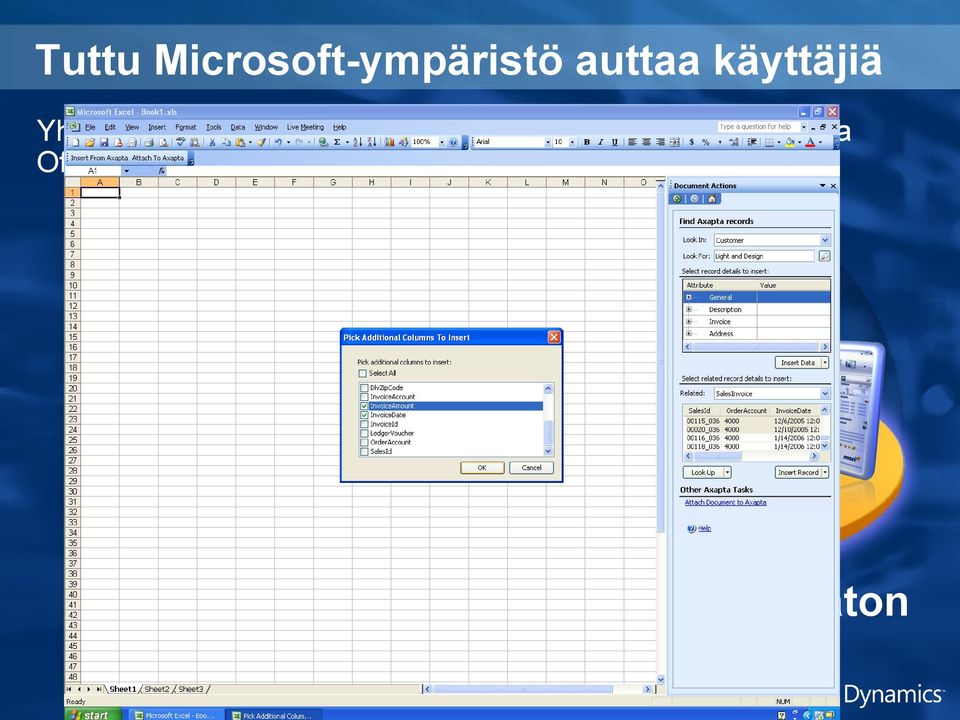Open the Format menu
Screen dimensions: 960x720
pyautogui.click(x=186, y=127)
